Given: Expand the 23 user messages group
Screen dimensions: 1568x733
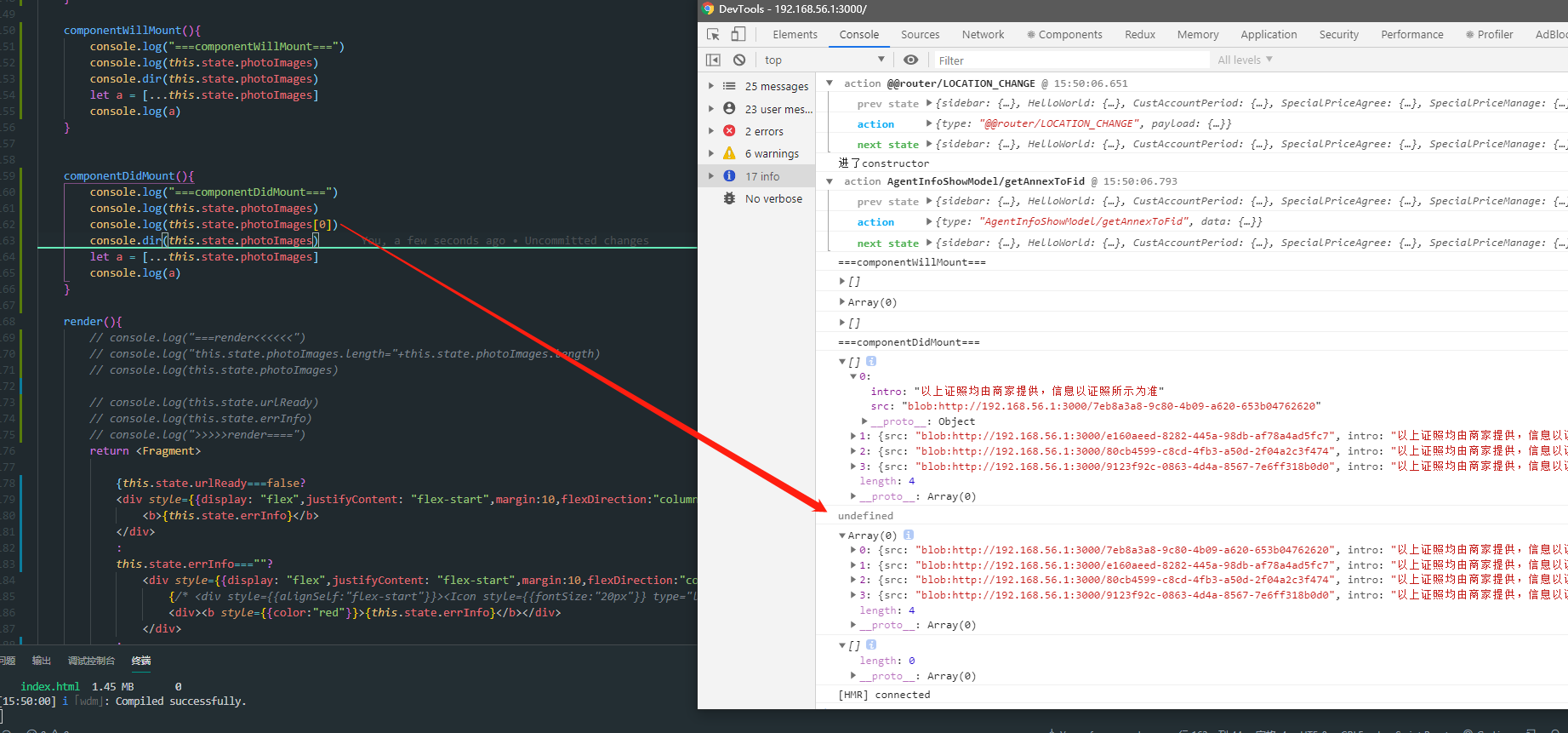Looking at the screenshot, I should click(x=711, y=109).
